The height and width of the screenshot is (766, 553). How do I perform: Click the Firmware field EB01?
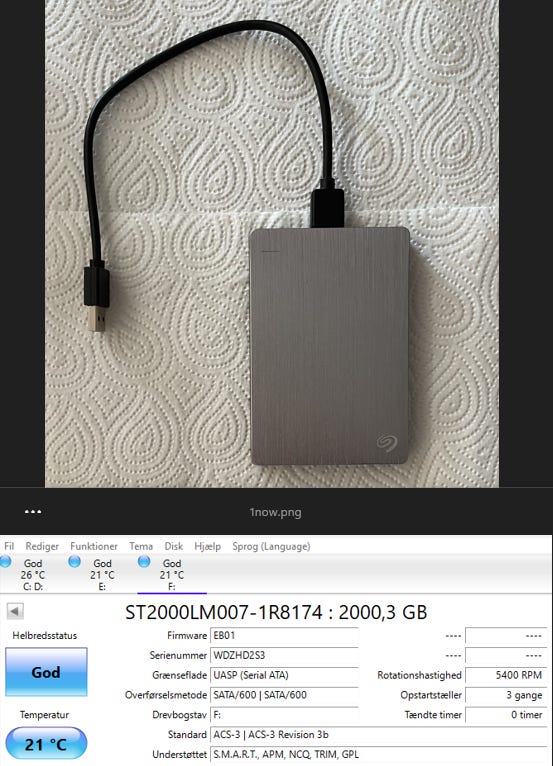click(284, 636)
